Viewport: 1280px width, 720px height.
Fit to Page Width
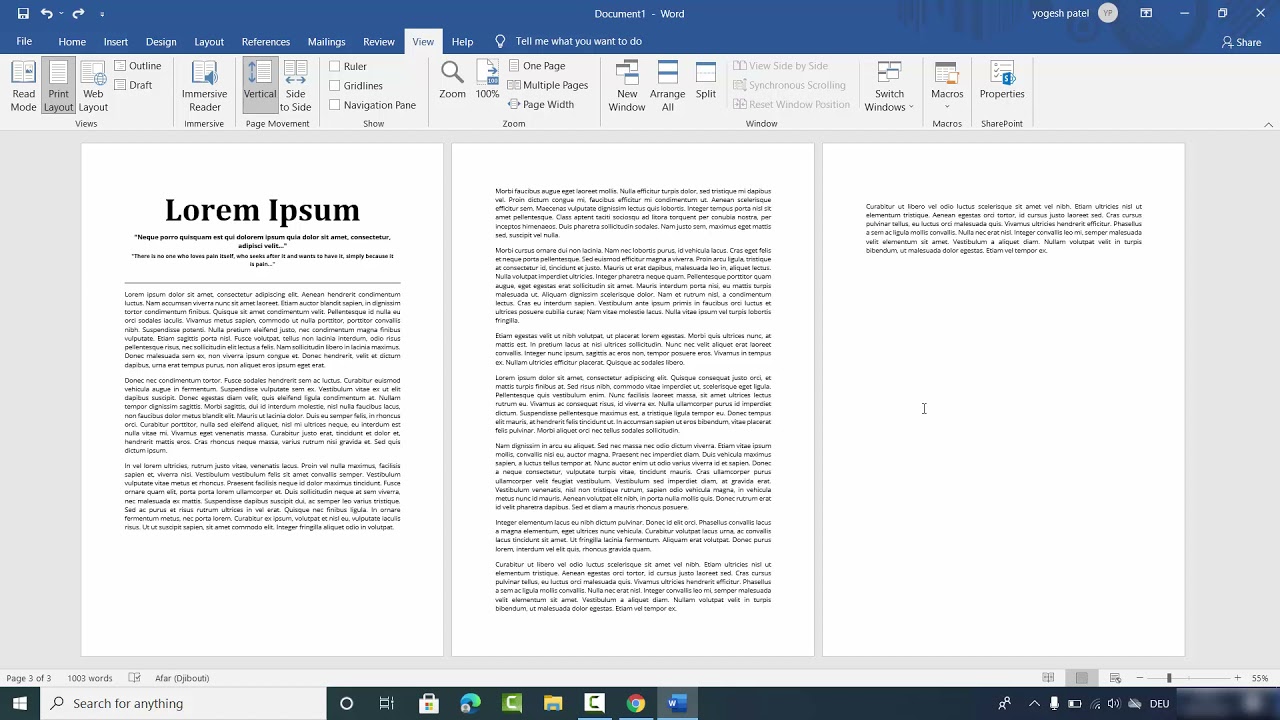coord(541,104)
